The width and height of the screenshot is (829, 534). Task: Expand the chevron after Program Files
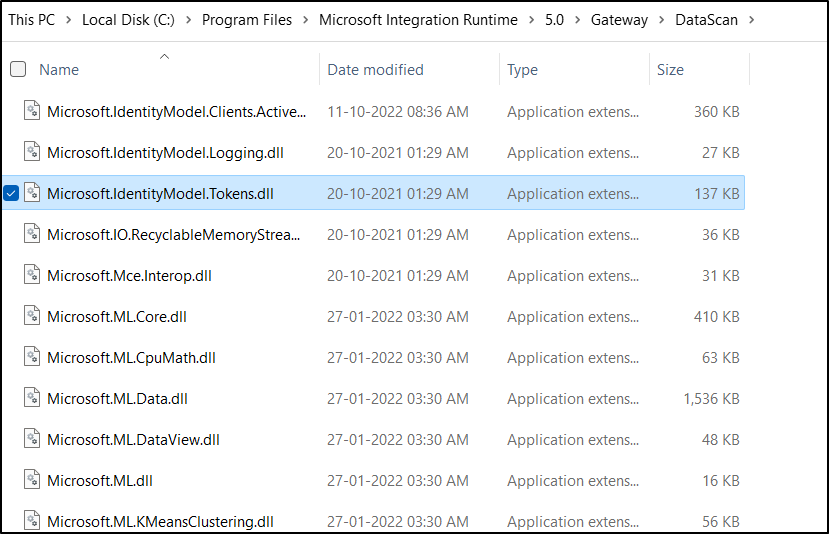coord(306,20)
